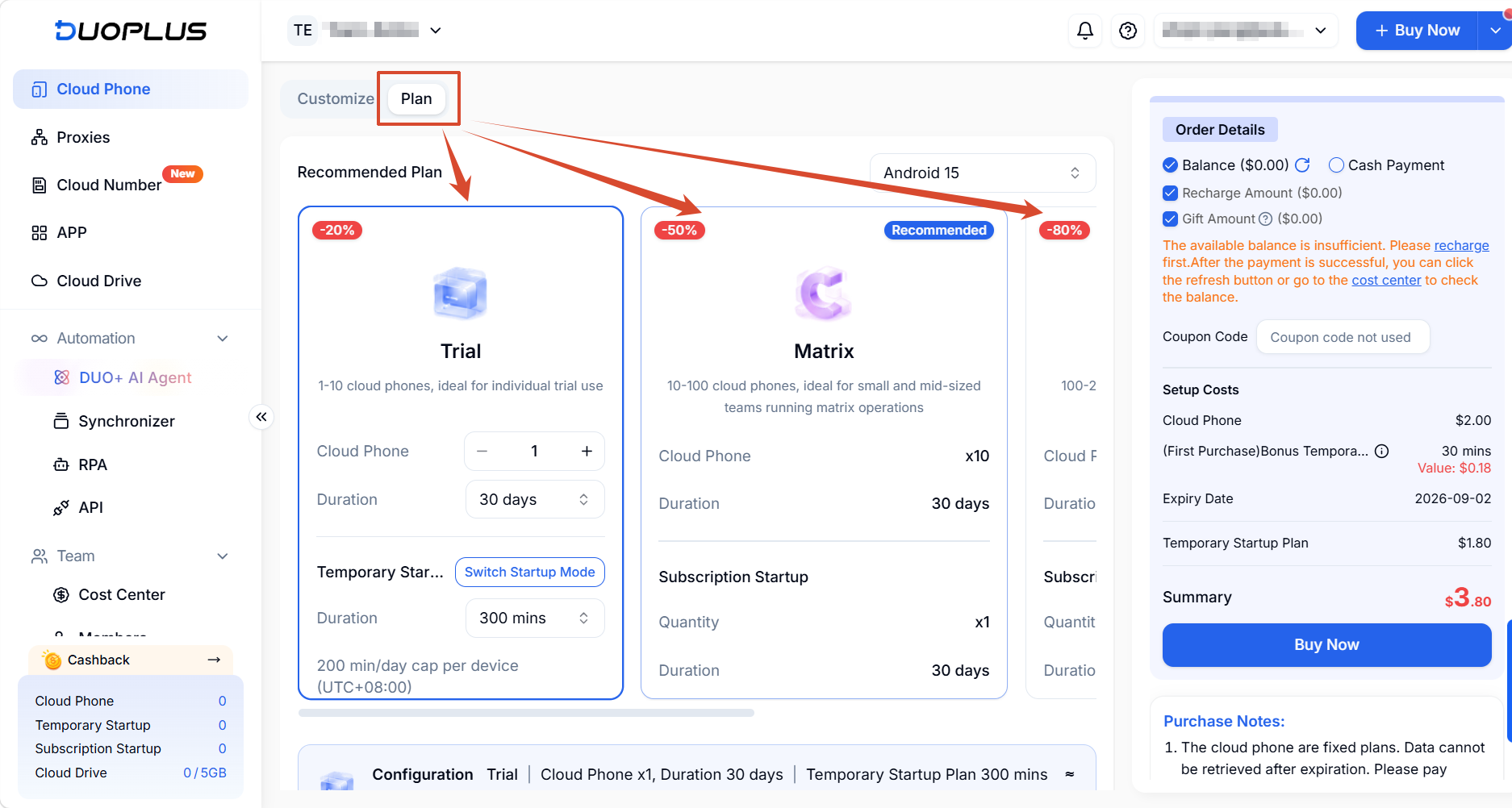
Task: Select the Trial plan card title
Action: coord(461,352)
